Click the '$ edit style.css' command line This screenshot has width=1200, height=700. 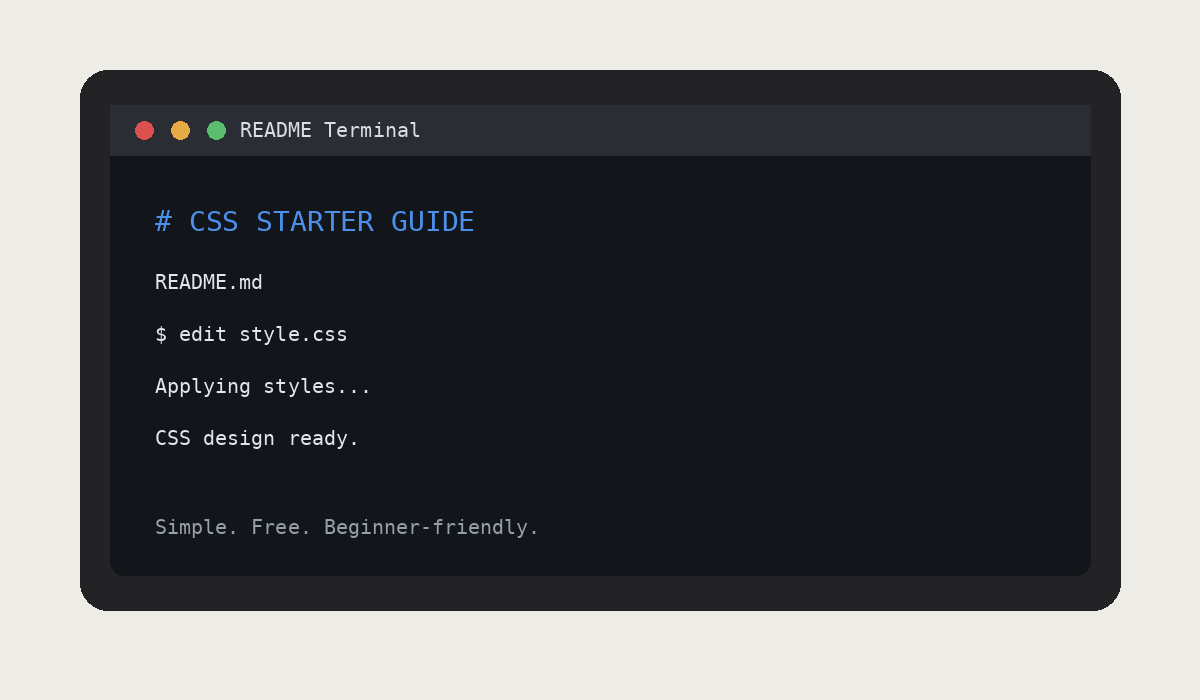251,334
